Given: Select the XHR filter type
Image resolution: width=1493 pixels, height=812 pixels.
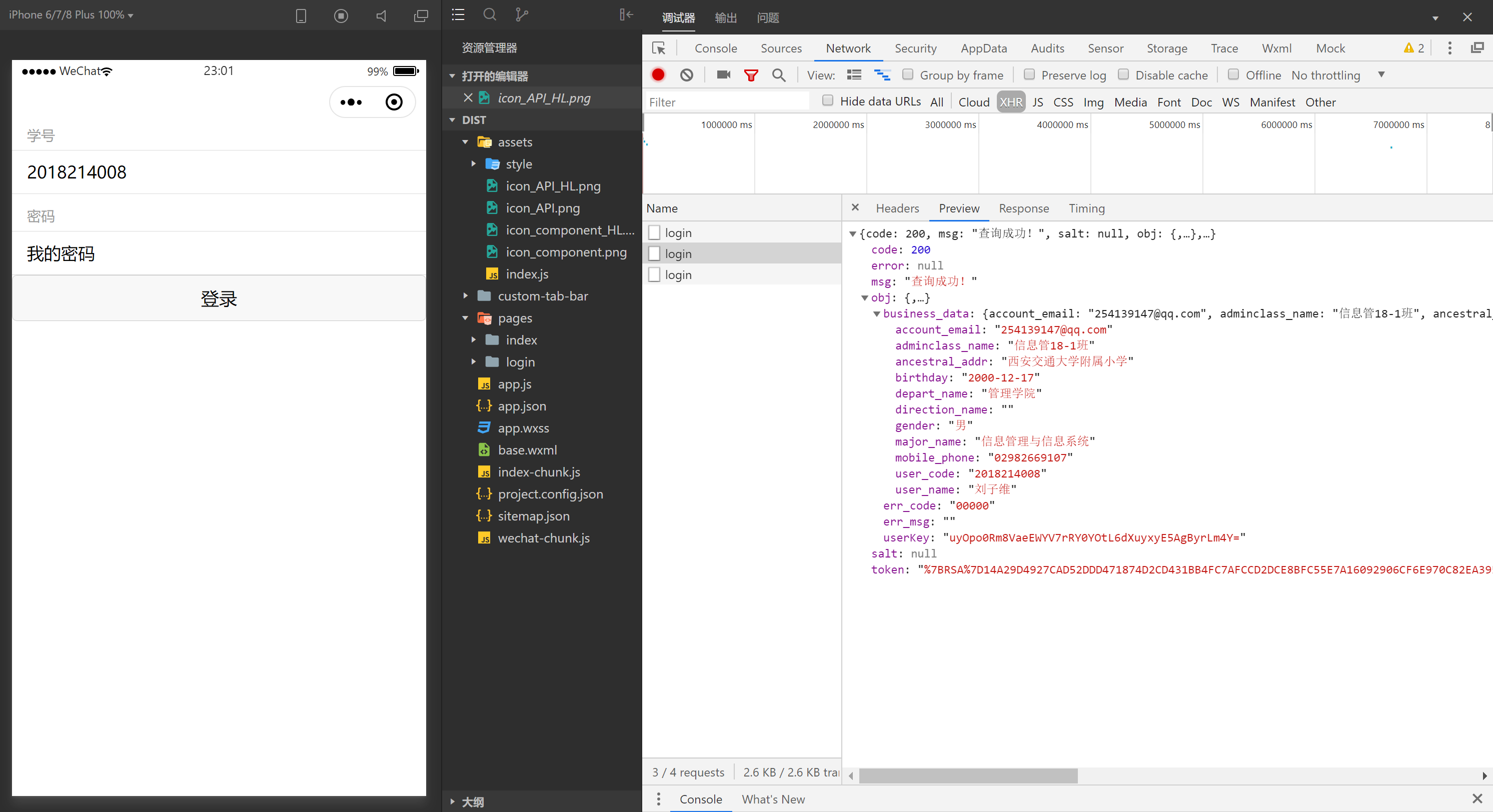Looking at the screenshot, I should coord(1011,102).
